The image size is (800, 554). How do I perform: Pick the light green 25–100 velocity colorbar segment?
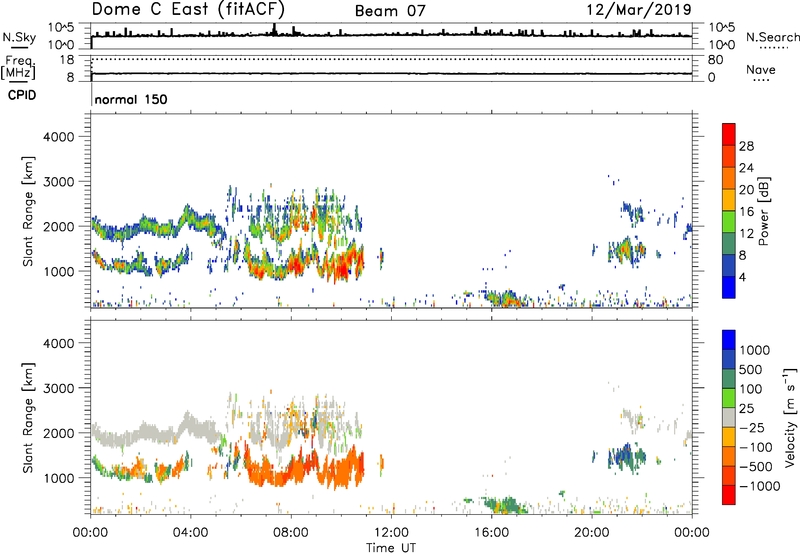(x=729, y=398)
